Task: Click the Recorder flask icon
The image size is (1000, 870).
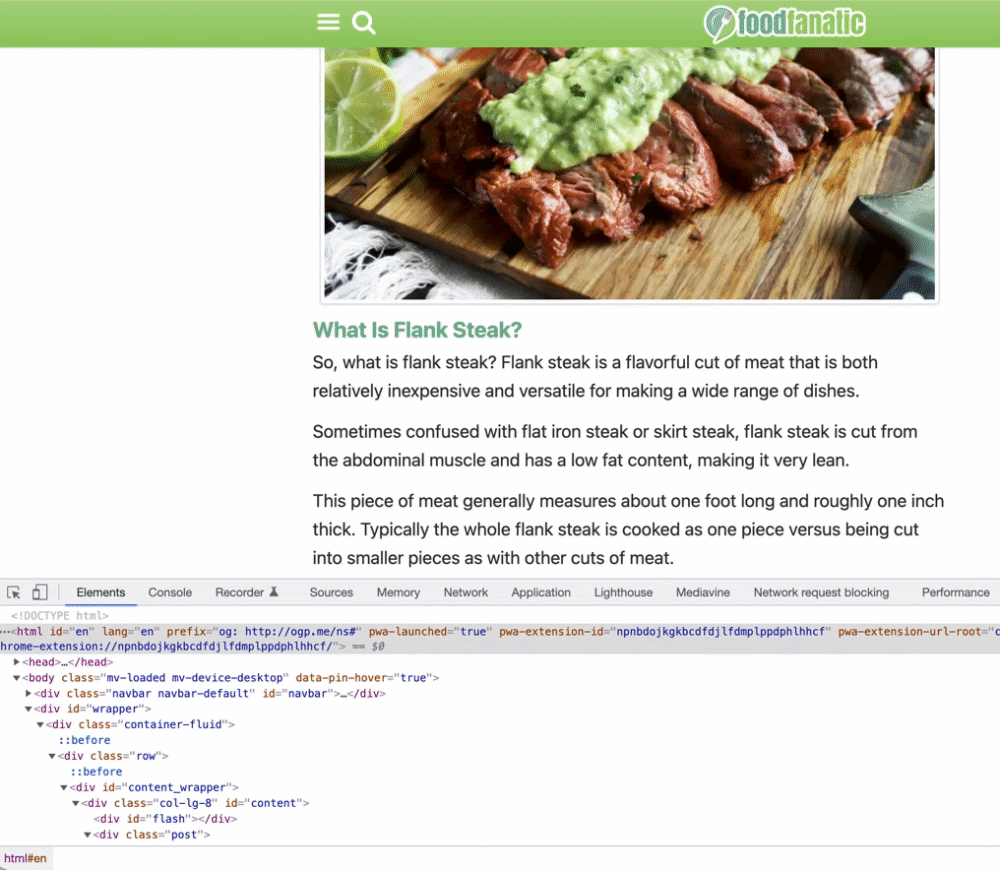Action: 274,592
